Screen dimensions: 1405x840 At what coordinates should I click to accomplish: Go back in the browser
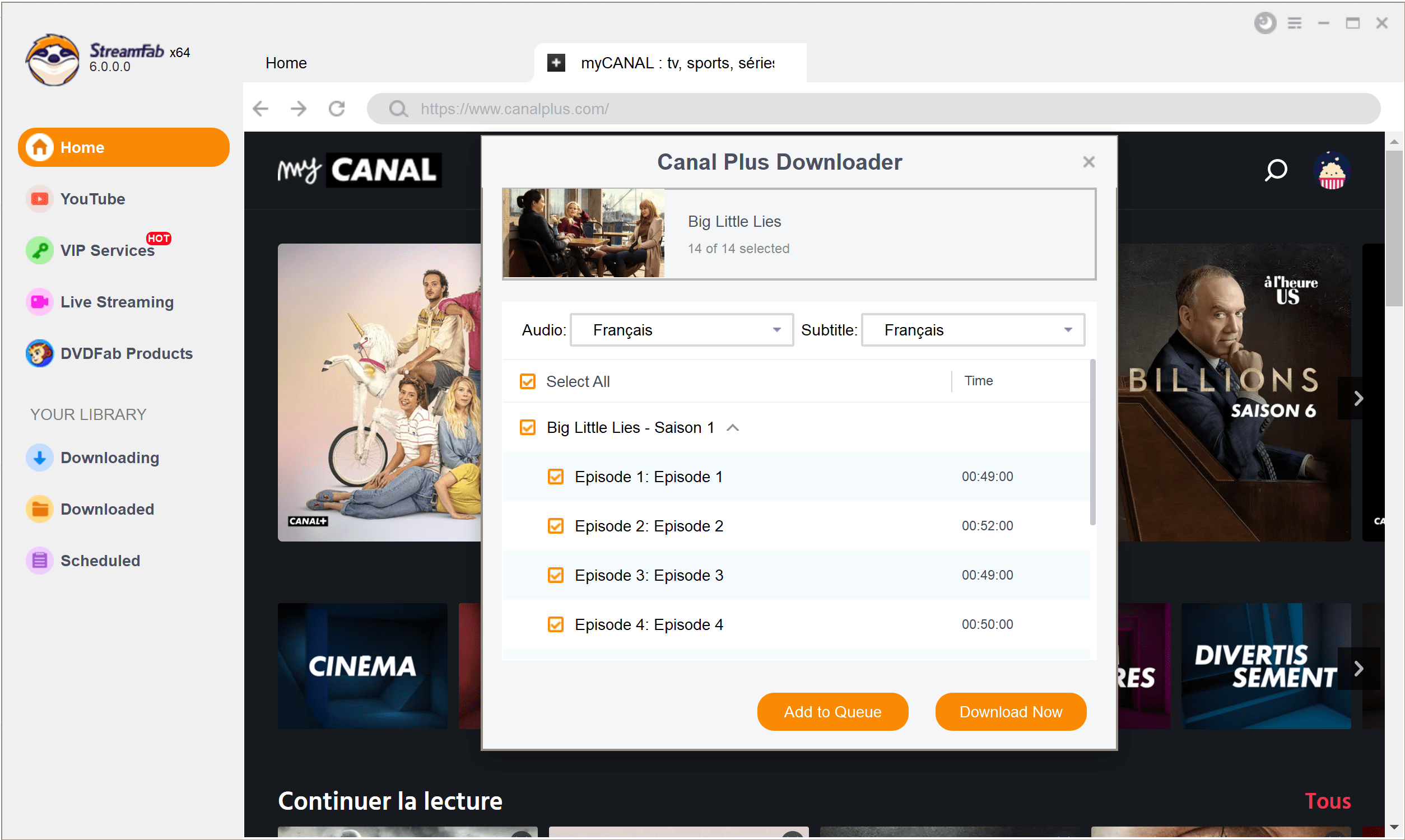tap(260, 108)
